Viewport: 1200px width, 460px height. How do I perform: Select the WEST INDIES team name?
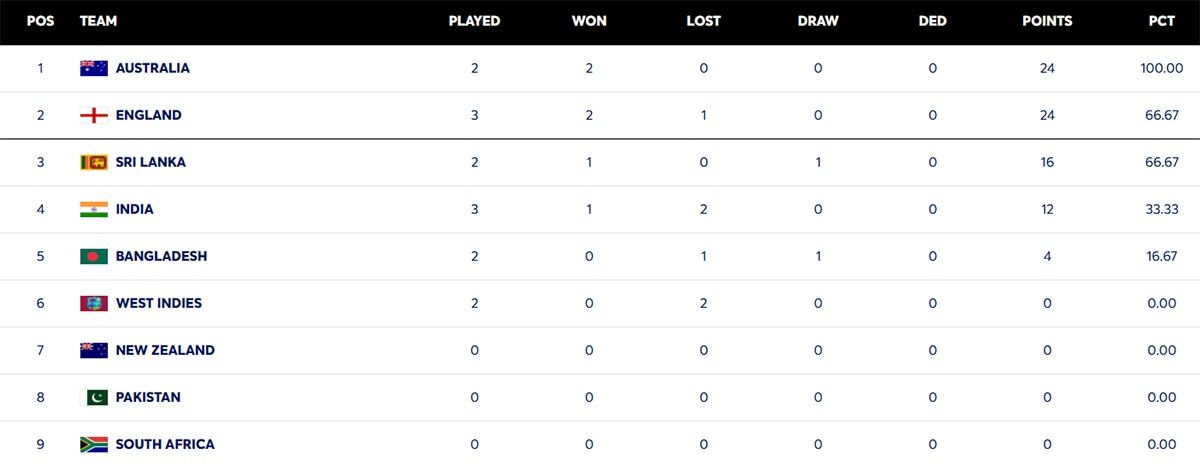tap(159, 303)
